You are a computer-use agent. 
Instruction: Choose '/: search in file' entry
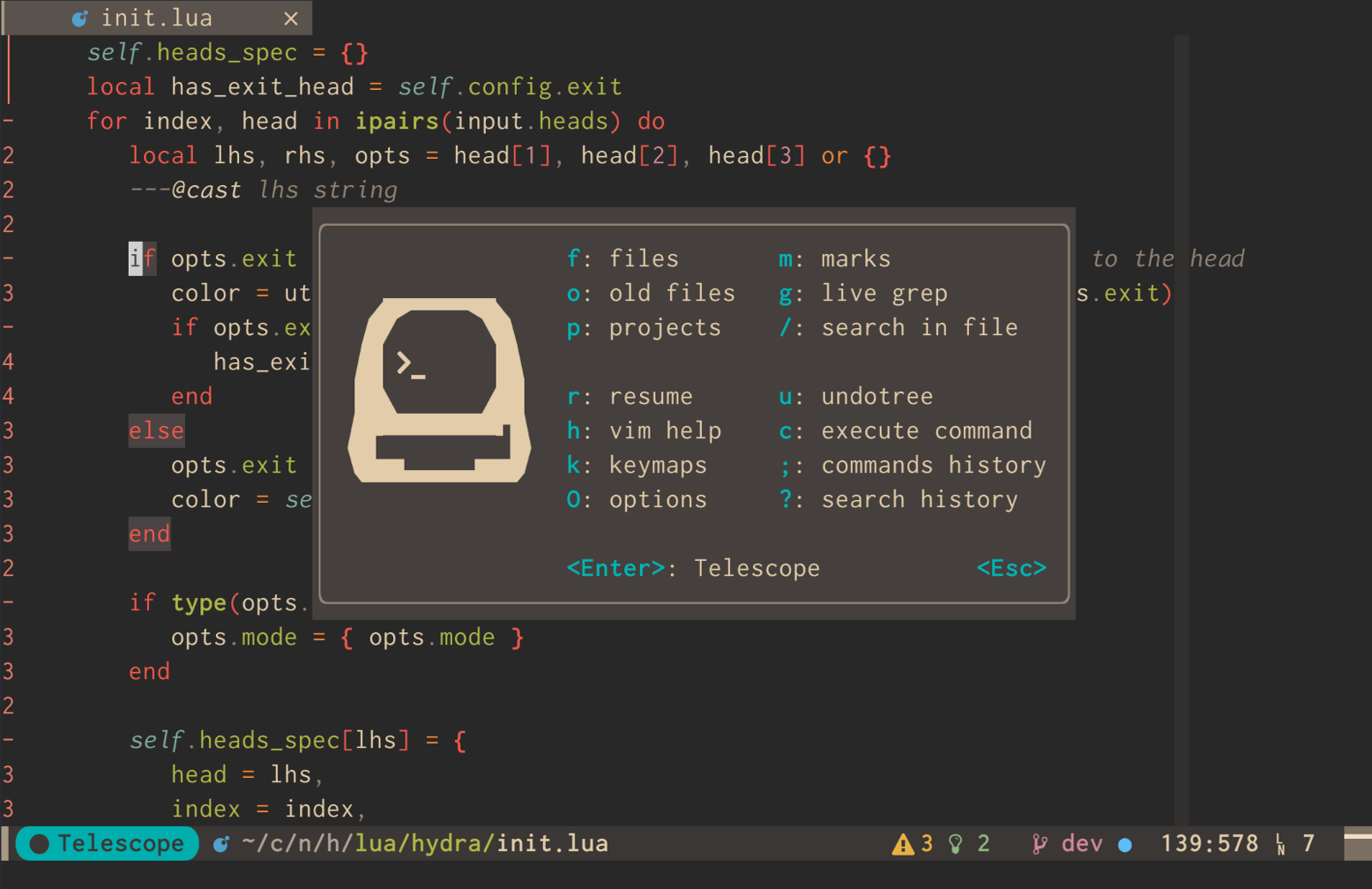pyautogui.click(x=899, y=327)
